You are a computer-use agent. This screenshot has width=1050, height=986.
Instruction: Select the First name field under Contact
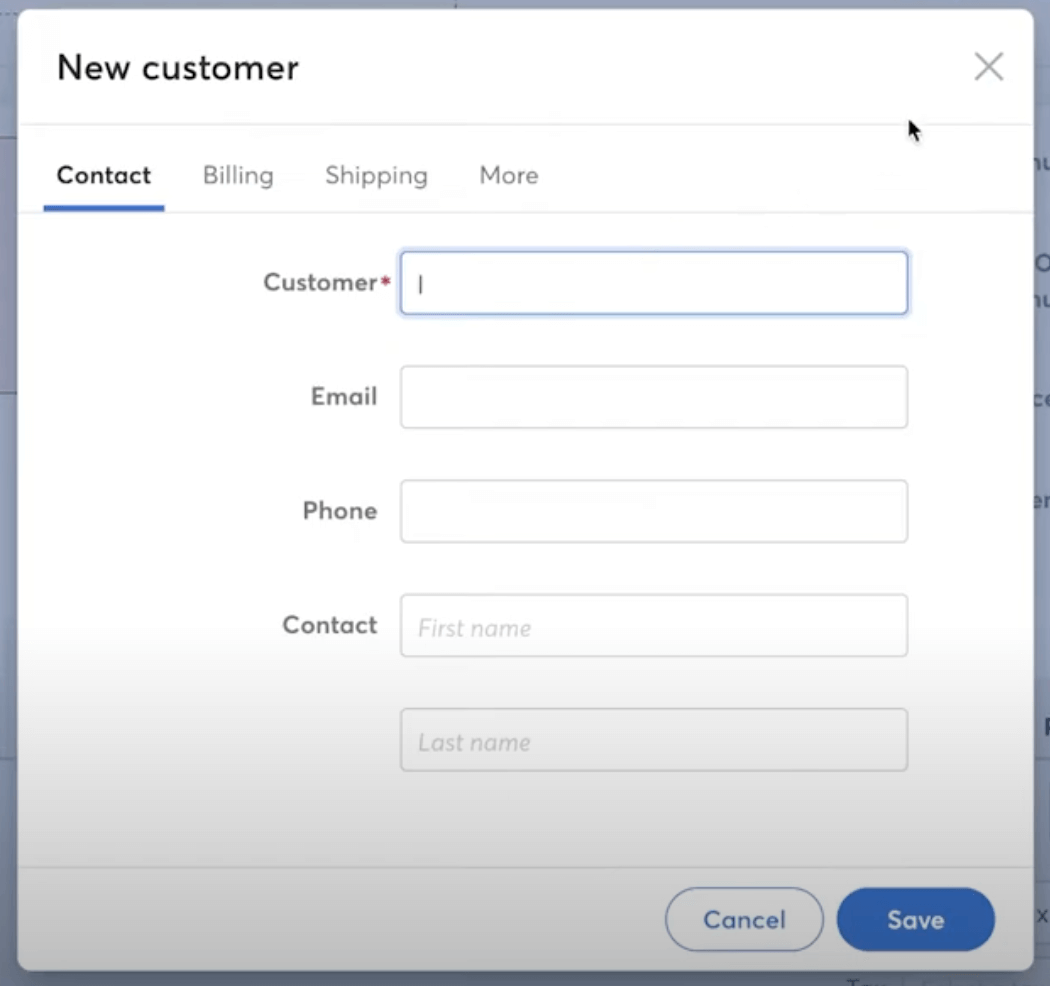[653, 626]
